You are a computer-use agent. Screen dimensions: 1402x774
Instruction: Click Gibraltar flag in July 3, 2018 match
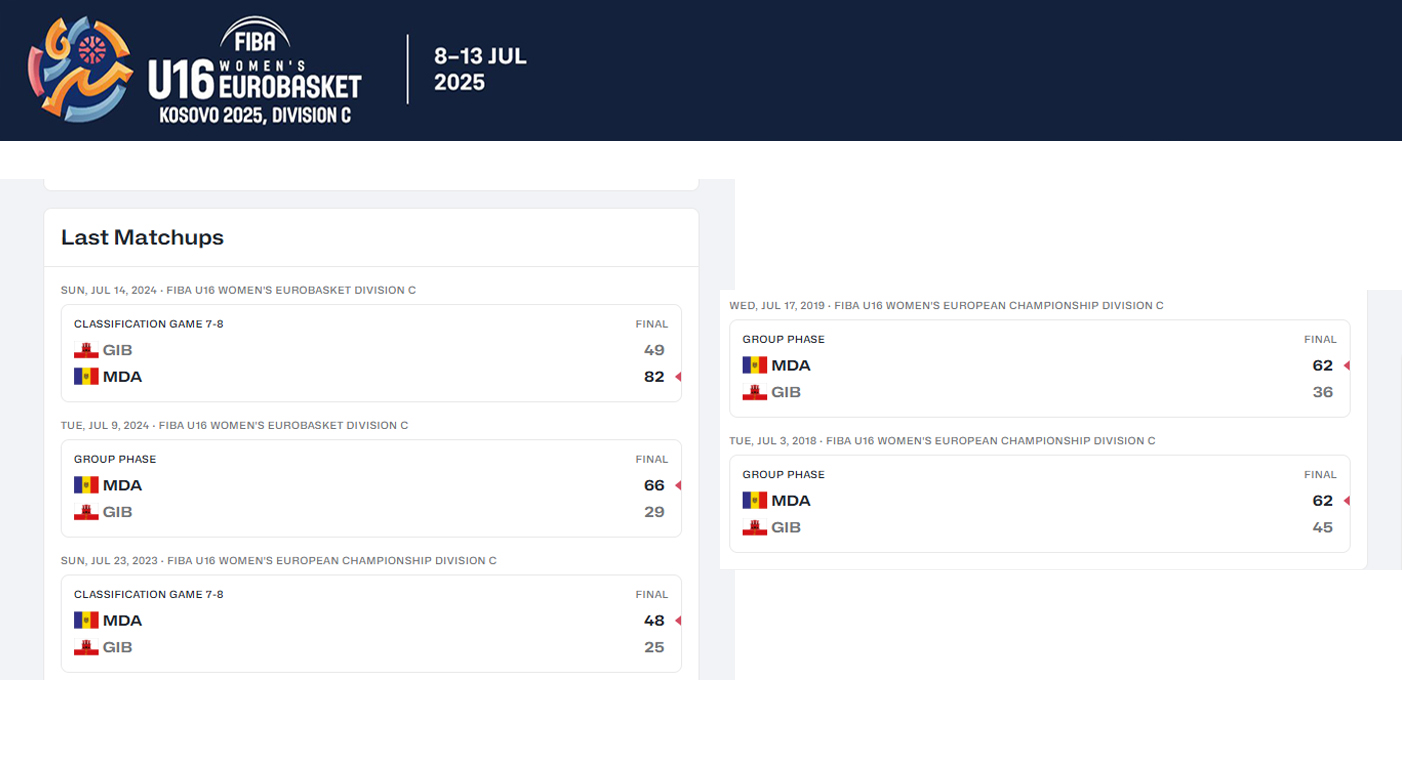754,527
